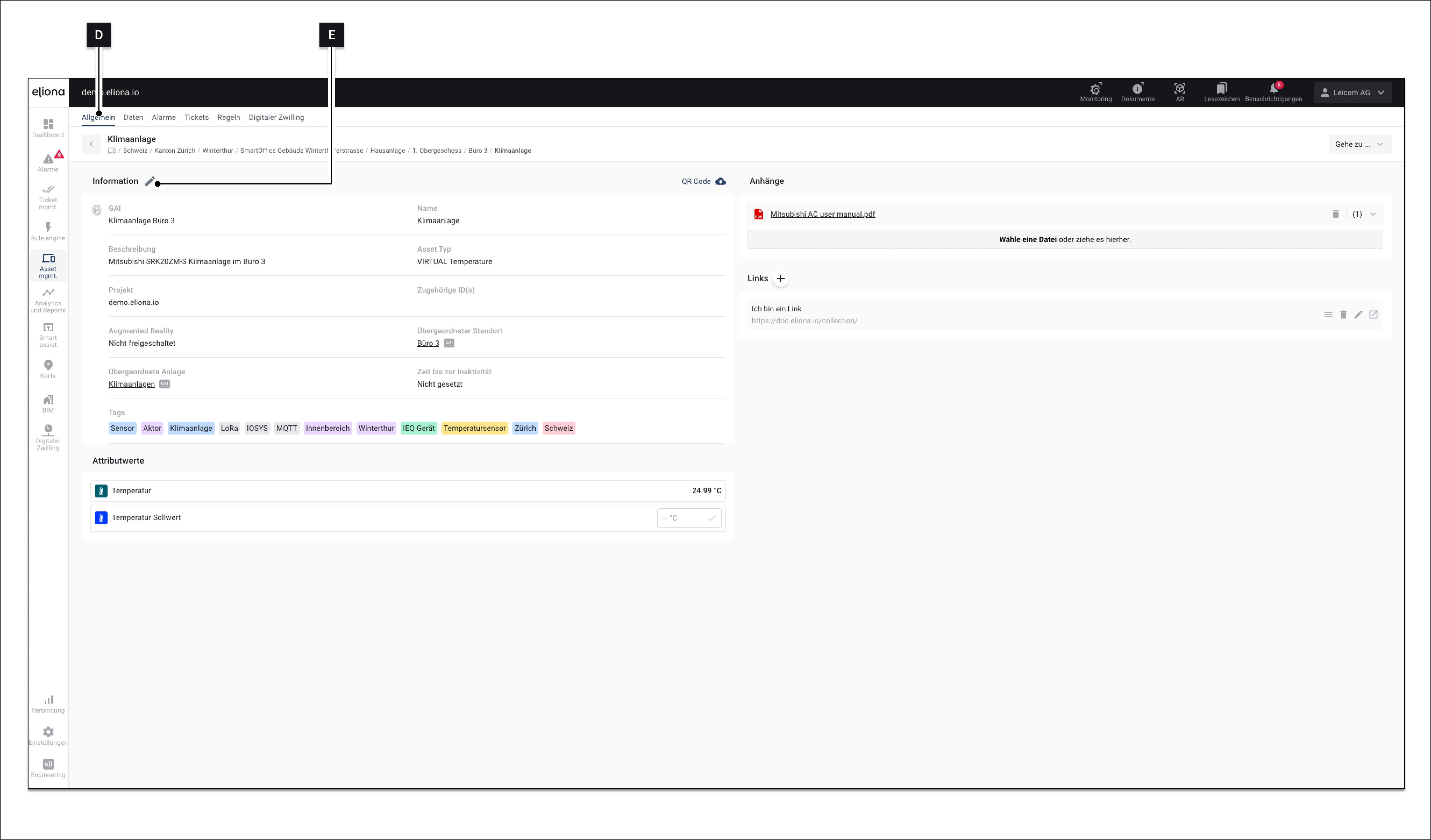Click the pencil icon next to Information
The image size is (1431, 840).
[149, 182]
